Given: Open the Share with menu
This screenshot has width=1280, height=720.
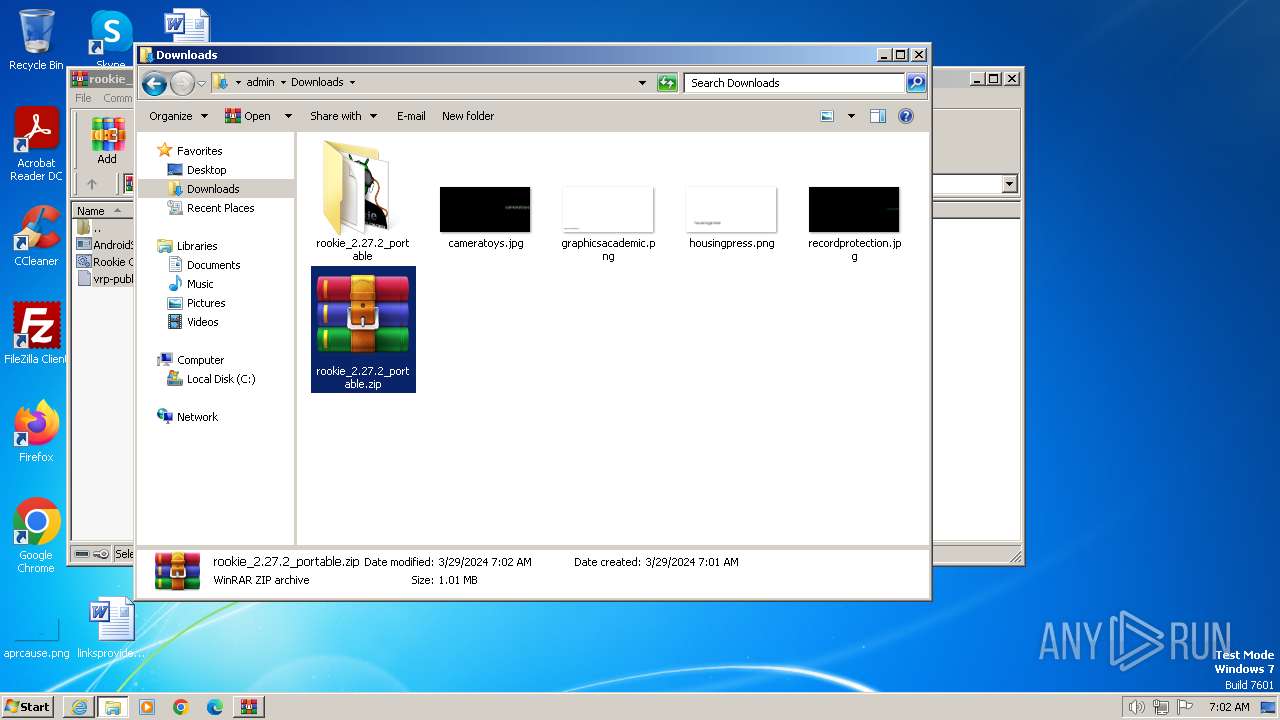Looking at the screenshot, I should pos(343,116).
